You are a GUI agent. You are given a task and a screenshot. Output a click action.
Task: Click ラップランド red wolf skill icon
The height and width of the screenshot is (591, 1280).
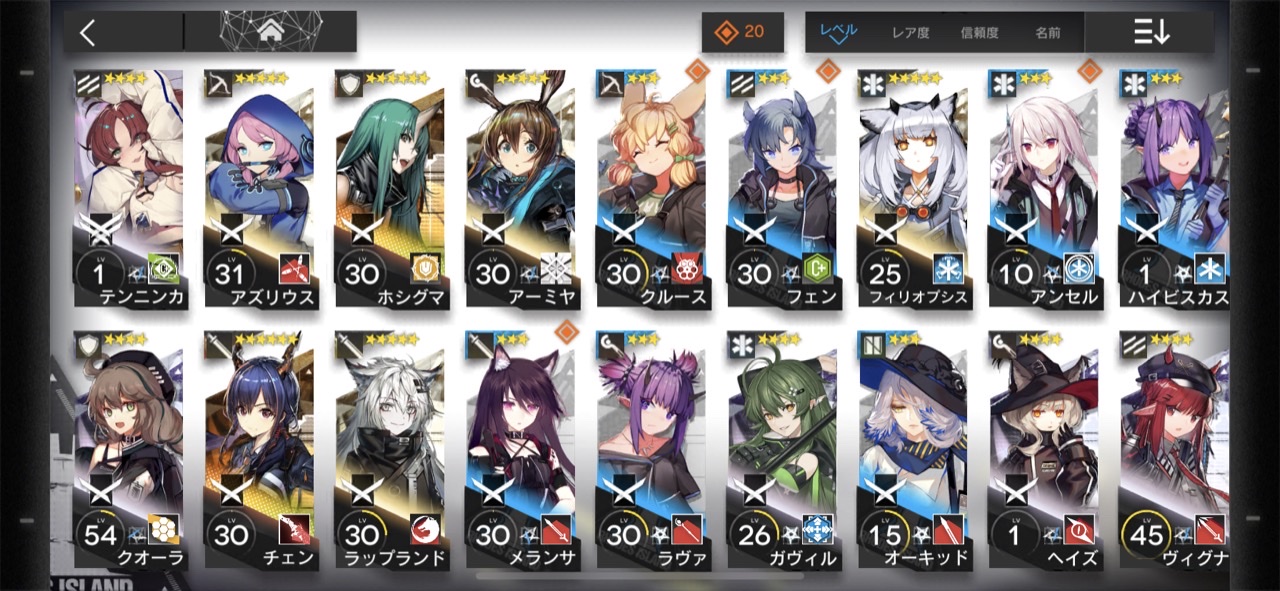[425, 530]
